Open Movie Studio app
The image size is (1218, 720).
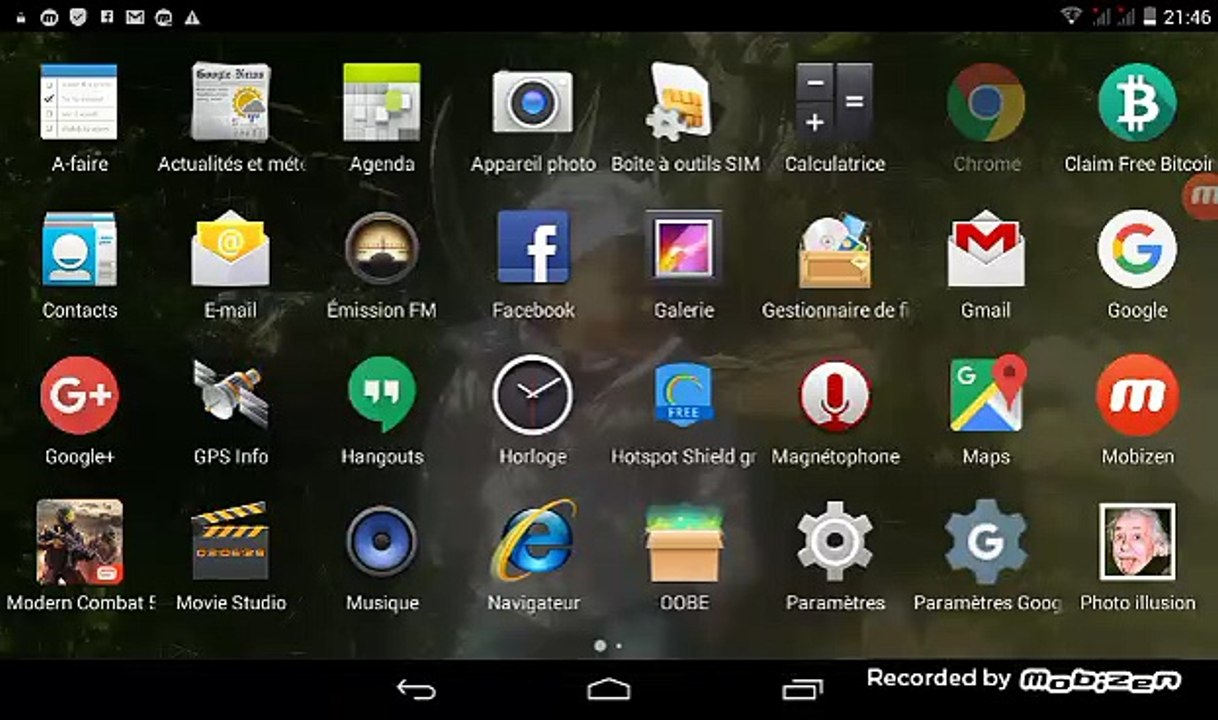coord(230,542)
